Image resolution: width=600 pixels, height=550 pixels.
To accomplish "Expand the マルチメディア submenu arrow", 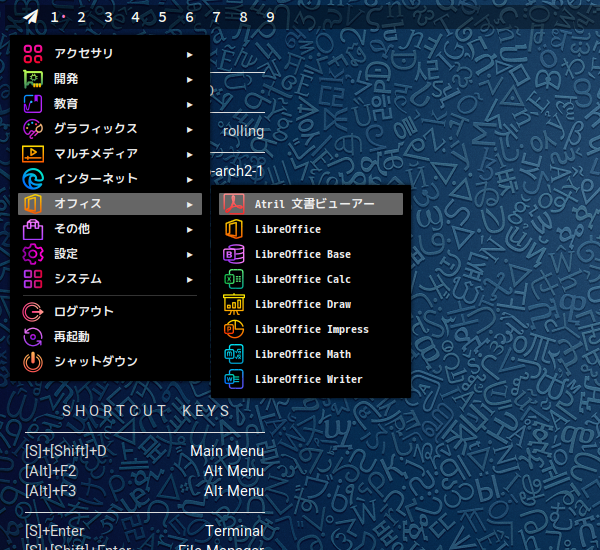I will (x=189, y=155).
